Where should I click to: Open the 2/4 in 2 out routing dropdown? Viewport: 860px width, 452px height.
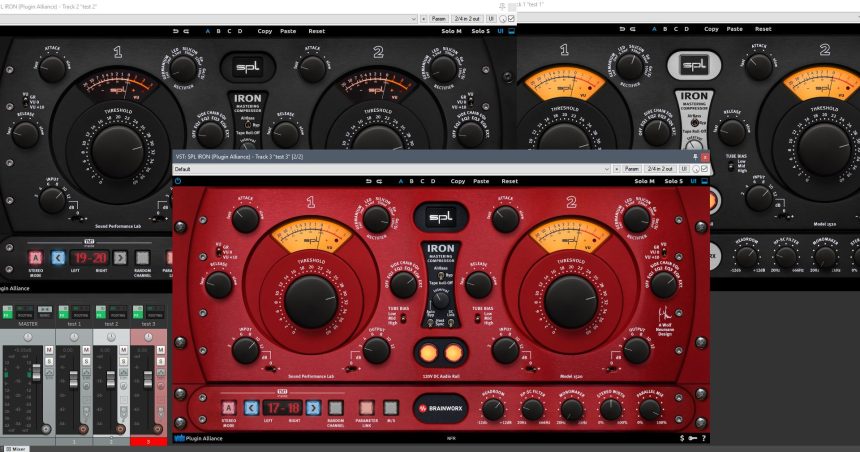[662, 169]
